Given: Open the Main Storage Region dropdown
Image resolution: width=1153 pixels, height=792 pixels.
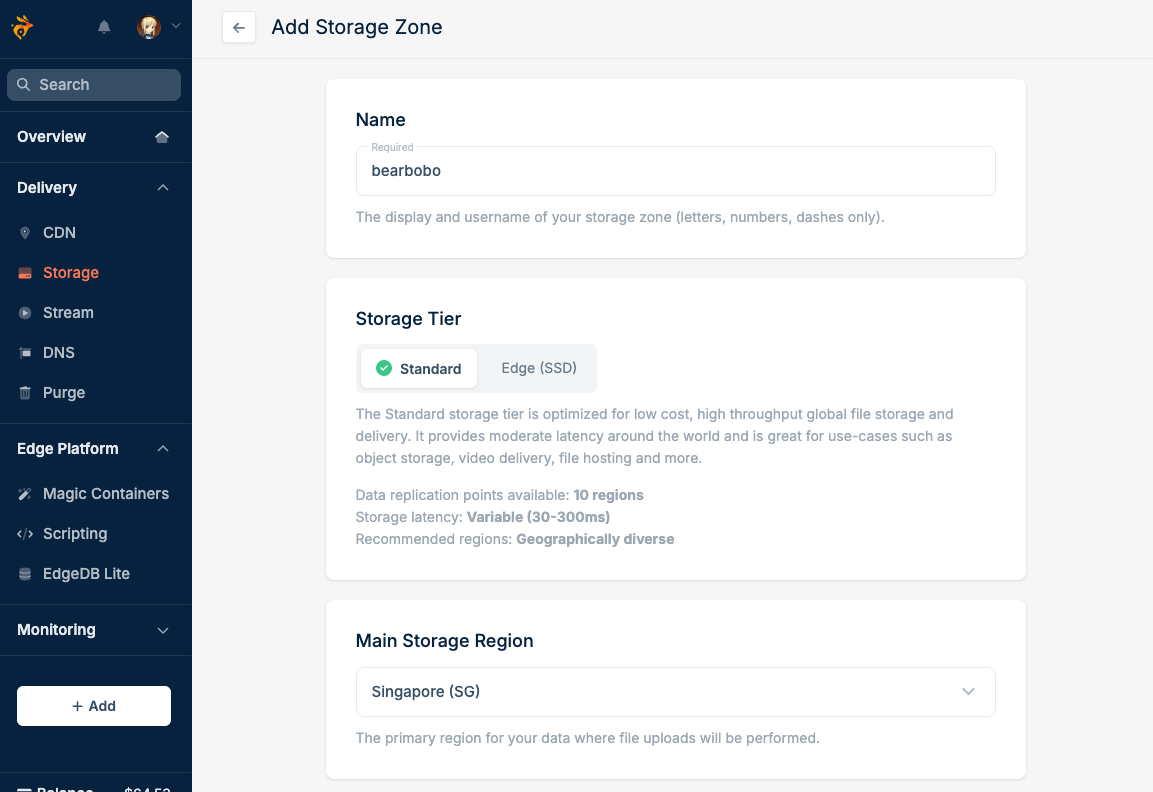Looking at the screenshot, I should (675, 692).
